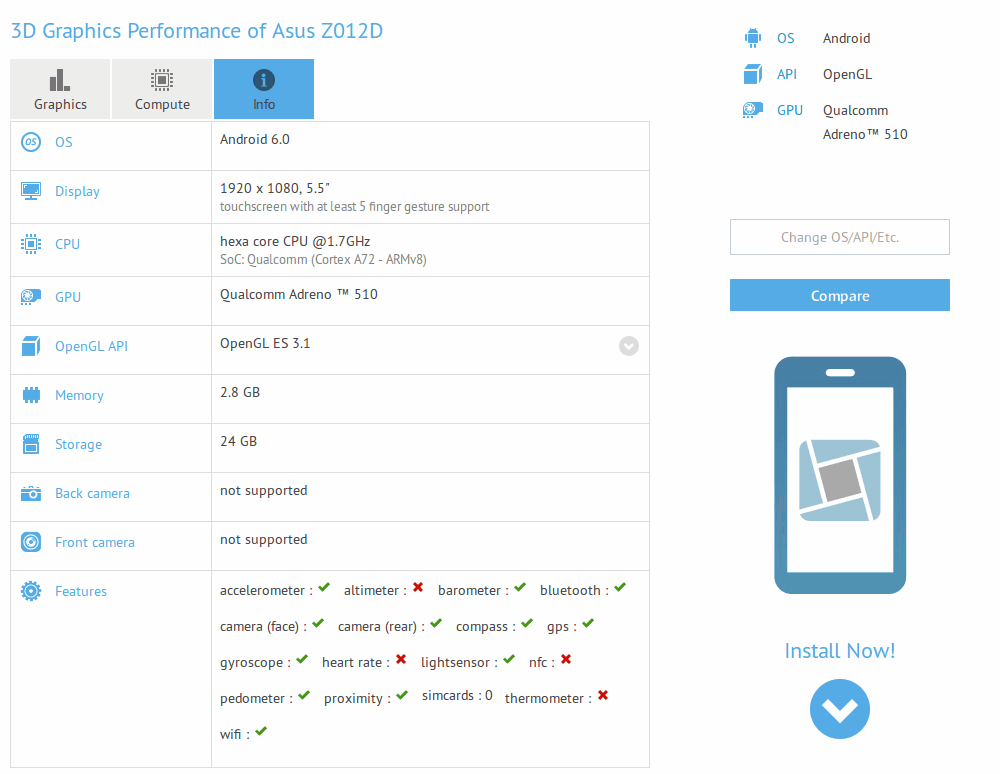1000x774 pixels.
Task: Click the OS label in the table
Action: point(64,142)
